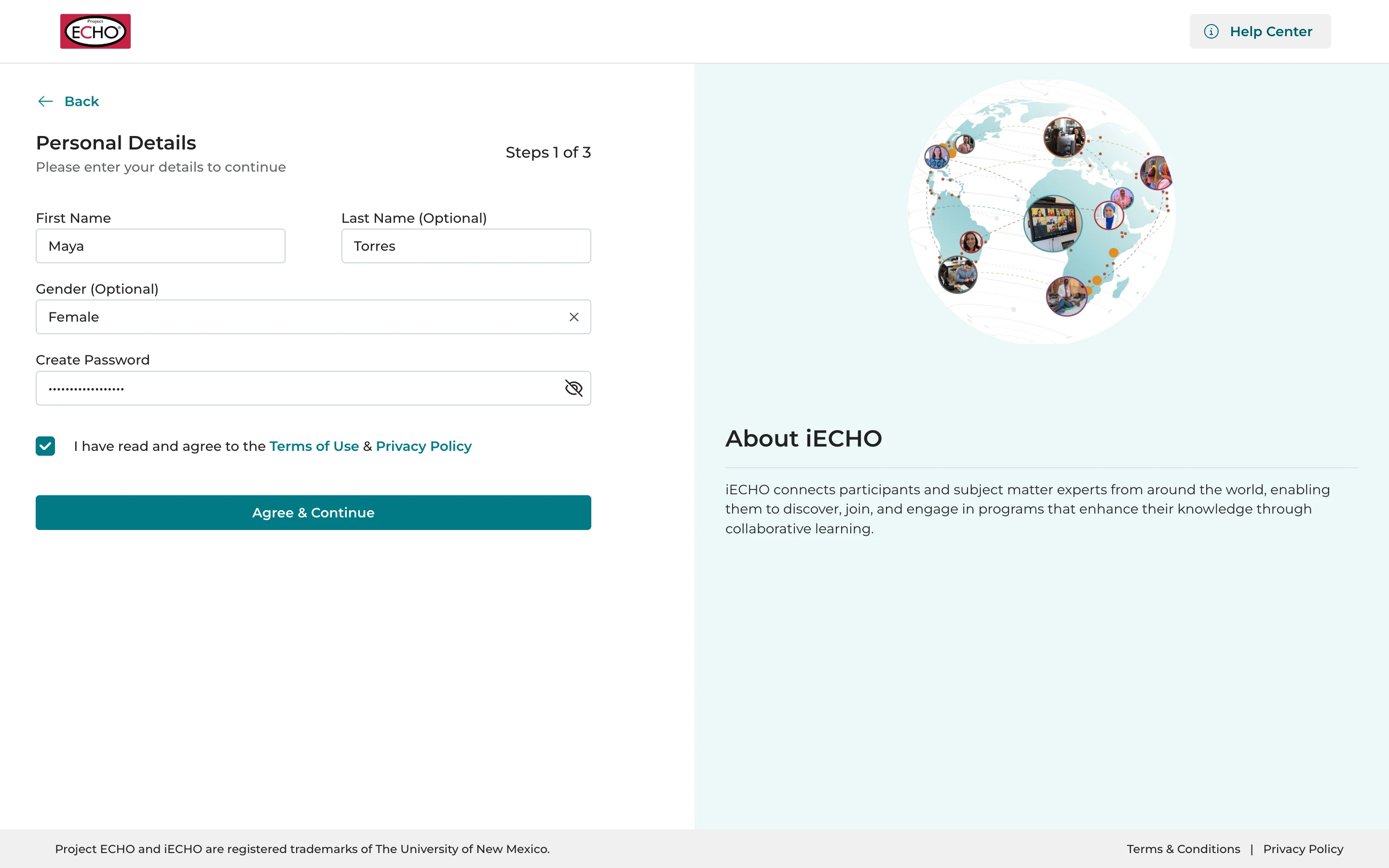Open the Help Center
This screenshot has width=1389, height=868.
pos(1260,31)
